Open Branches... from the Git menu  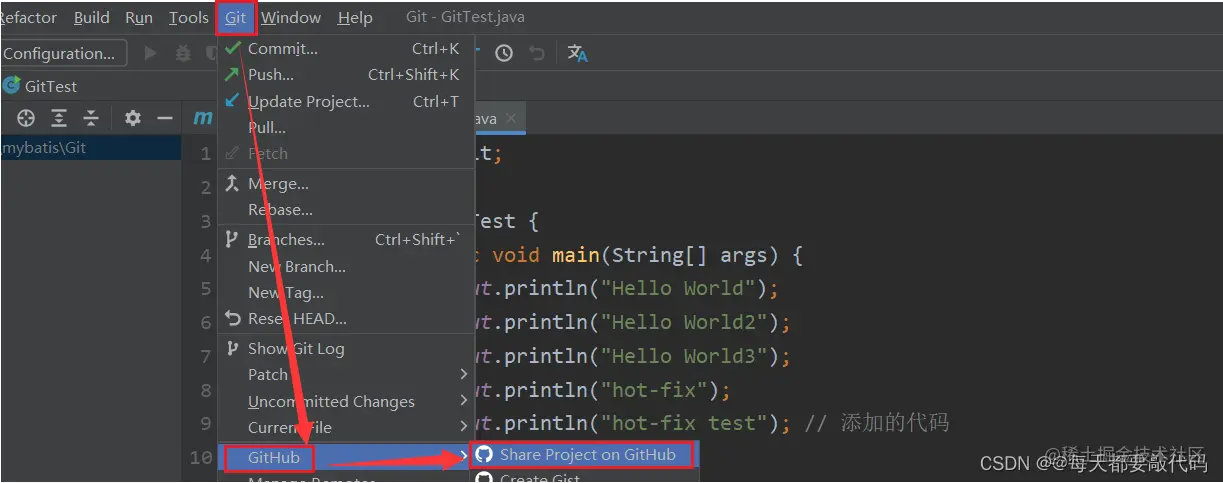[x=345, y=240]
